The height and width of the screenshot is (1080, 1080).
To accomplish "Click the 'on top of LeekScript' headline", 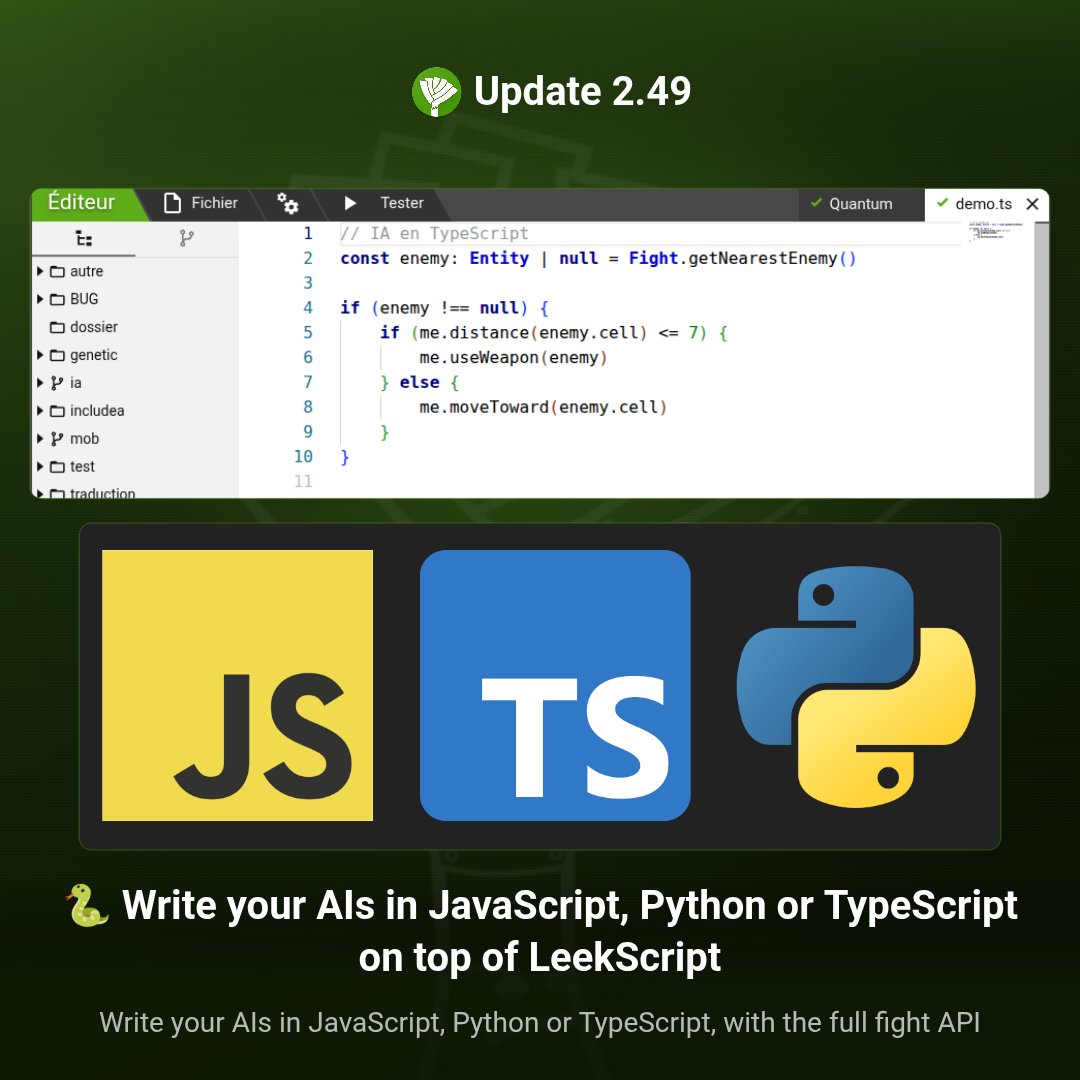I will click(539, 958).
